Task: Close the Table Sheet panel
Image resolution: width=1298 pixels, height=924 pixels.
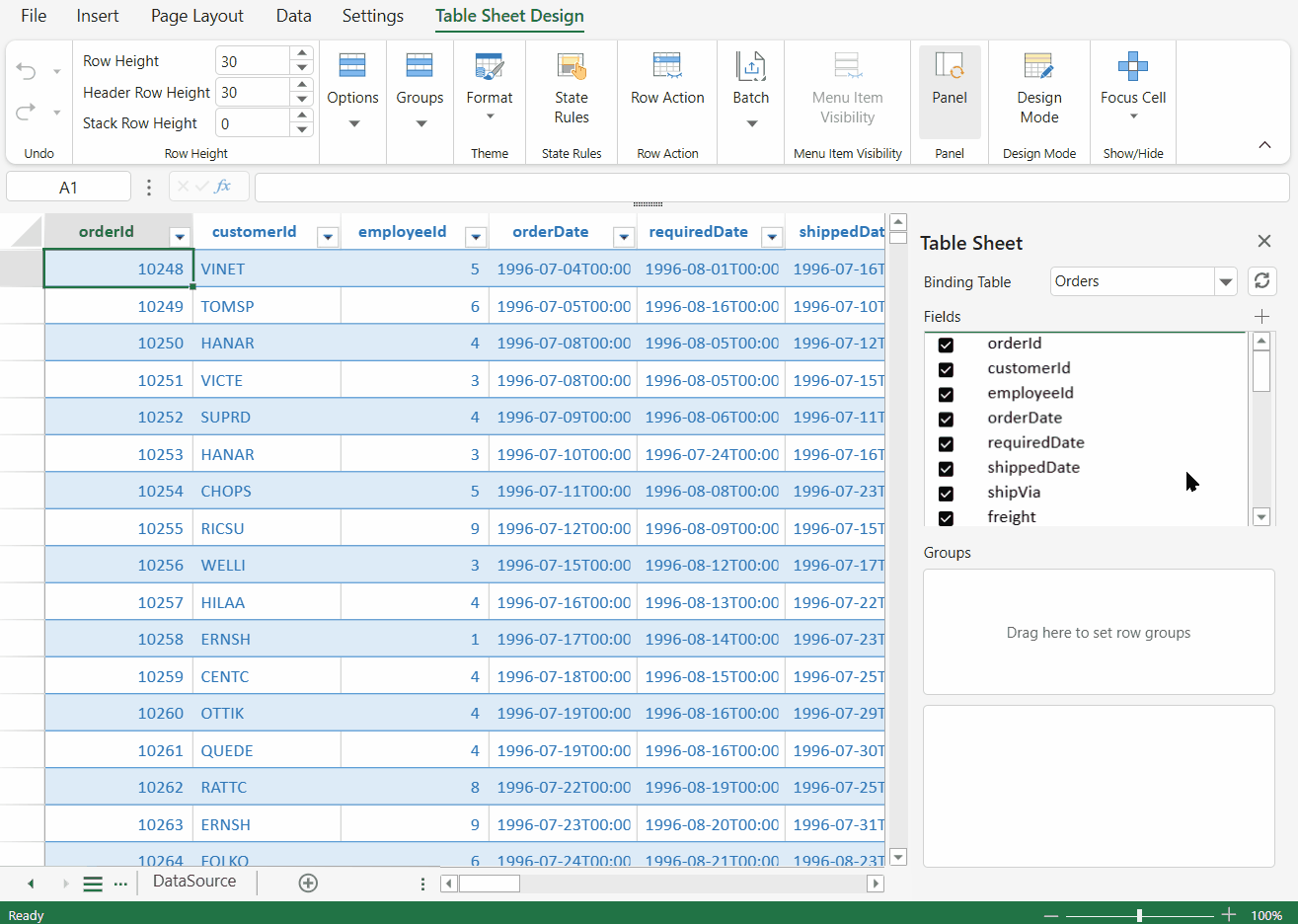Action: [x=1264, y=241]
